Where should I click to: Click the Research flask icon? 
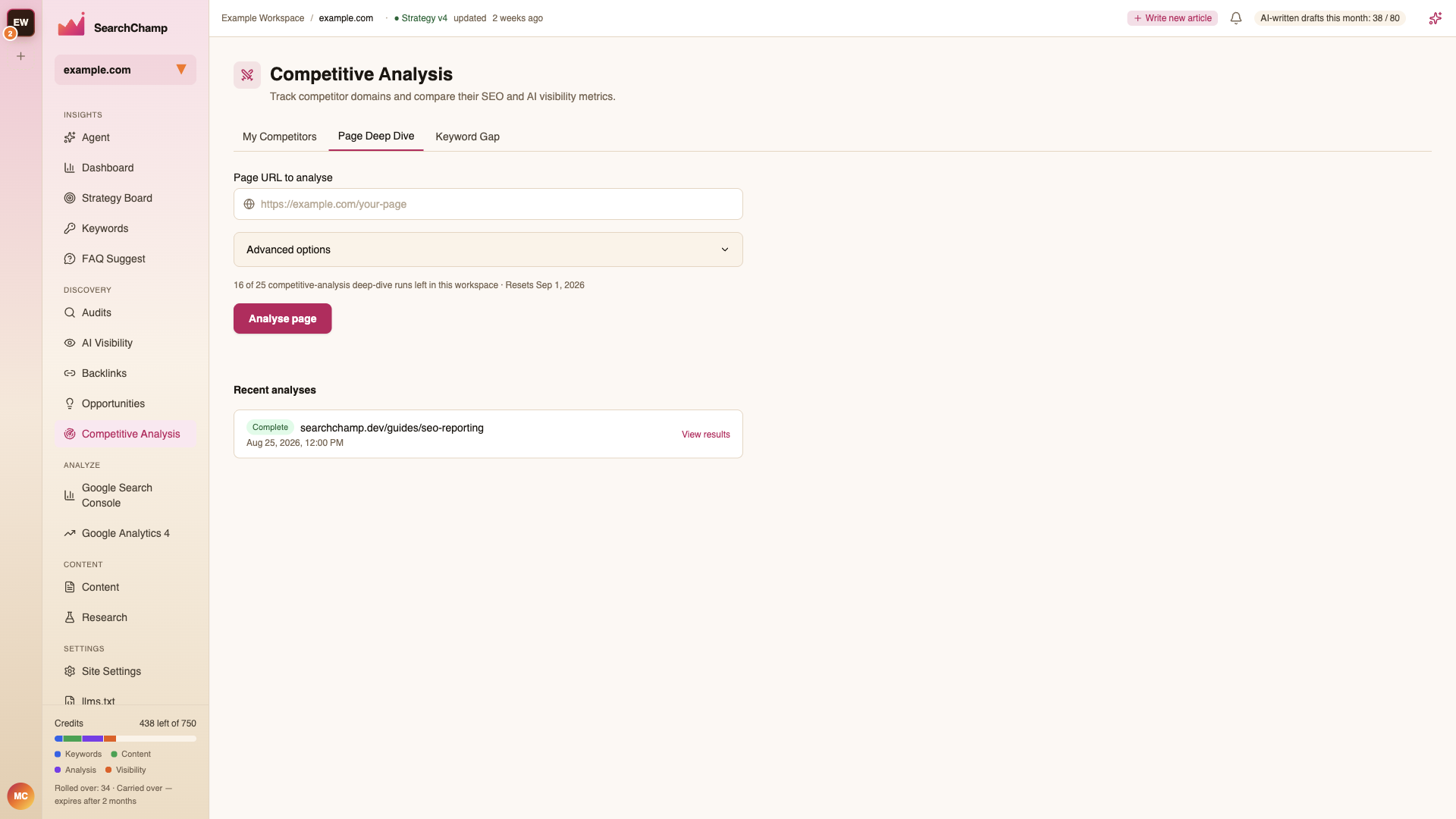70,617
